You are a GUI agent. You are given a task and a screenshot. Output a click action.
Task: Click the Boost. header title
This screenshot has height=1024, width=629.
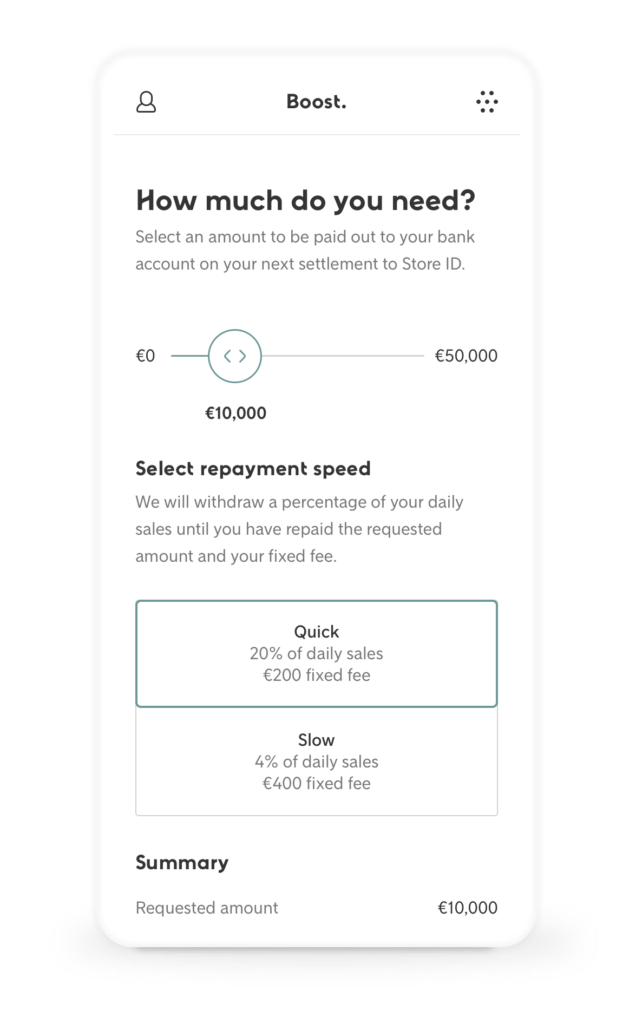[x=316, y=102]
